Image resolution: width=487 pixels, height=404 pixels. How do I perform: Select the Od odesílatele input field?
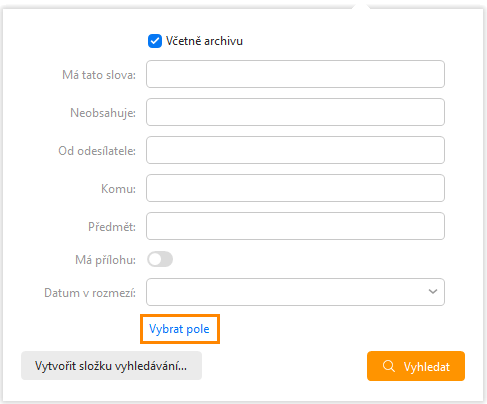[x=295, y=150]
